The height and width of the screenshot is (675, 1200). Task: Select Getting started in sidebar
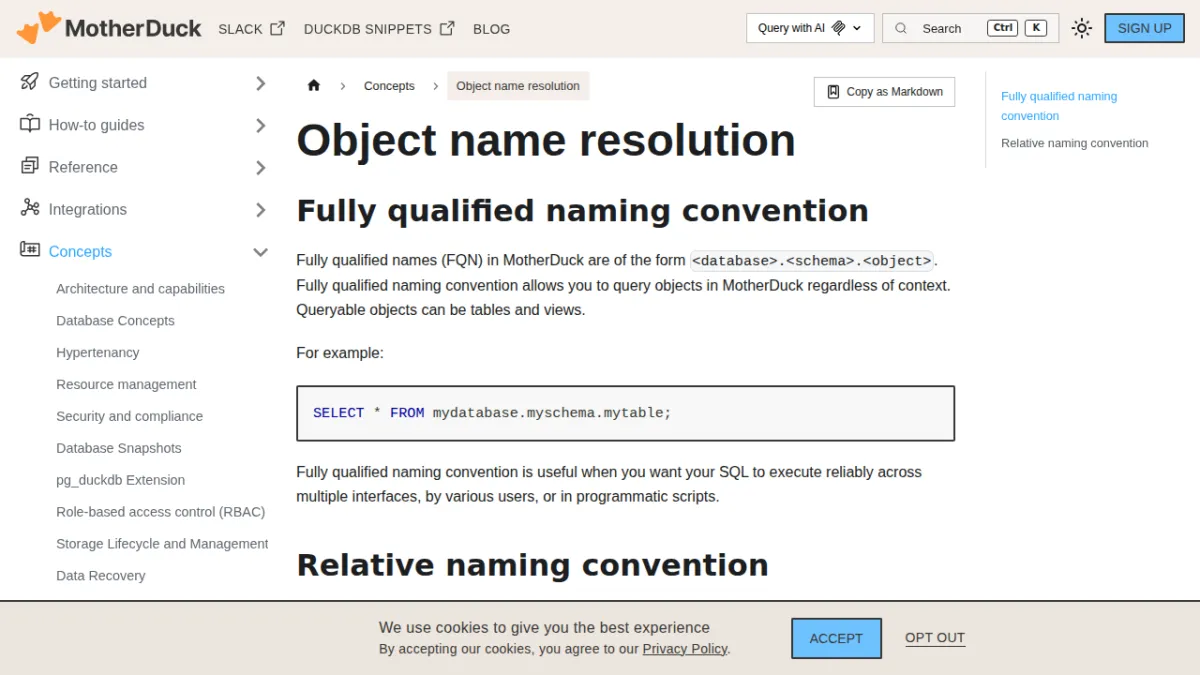pyautogui.click(x=98, y=83)
